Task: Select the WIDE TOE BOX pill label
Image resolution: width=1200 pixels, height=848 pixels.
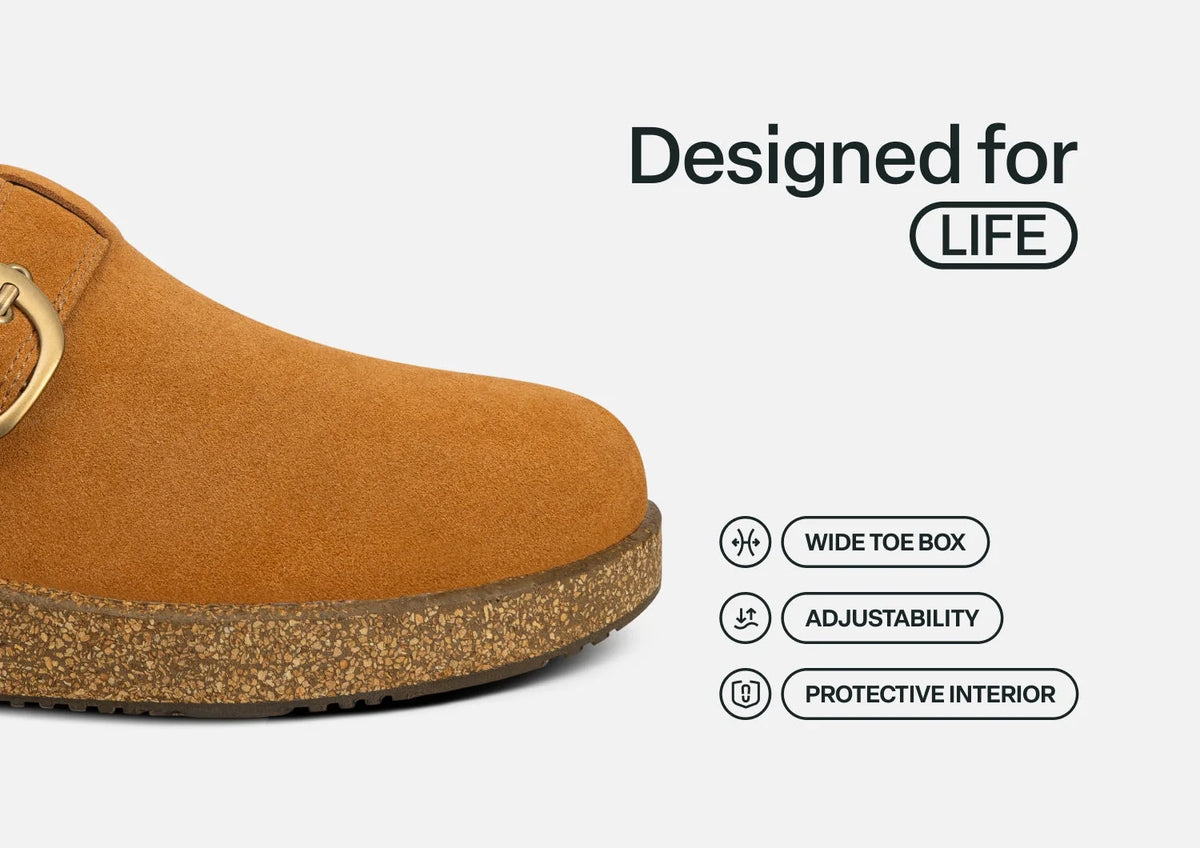Action: [885, 542]
